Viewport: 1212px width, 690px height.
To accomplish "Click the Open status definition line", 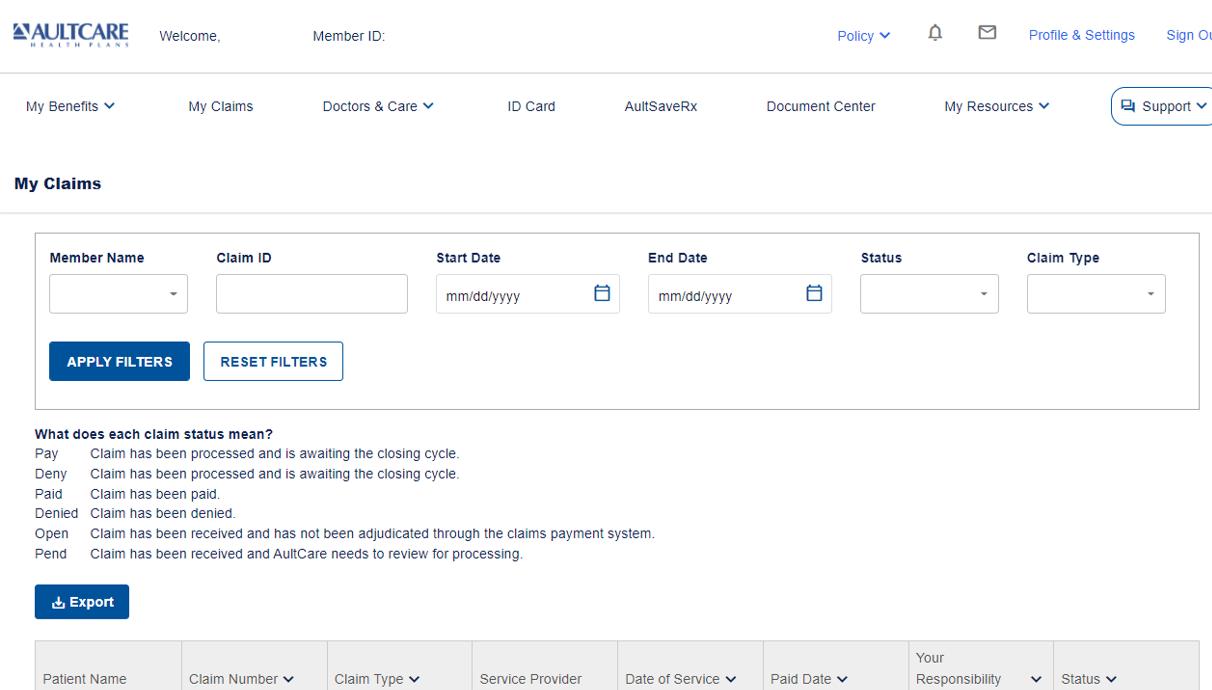I will 345,534.
